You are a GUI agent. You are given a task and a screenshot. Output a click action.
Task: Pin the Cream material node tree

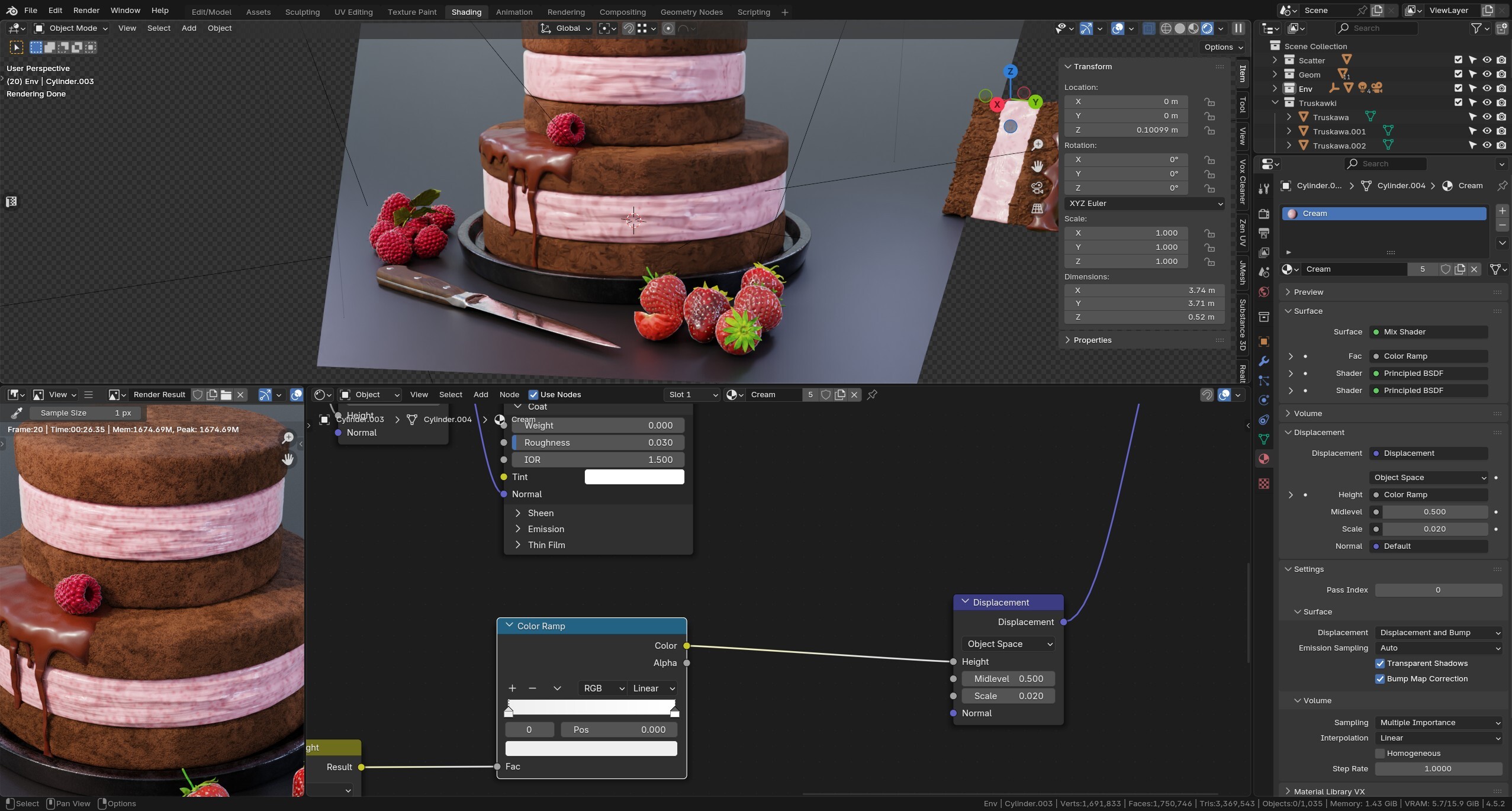pyautogui.click(x=872, y=394)
